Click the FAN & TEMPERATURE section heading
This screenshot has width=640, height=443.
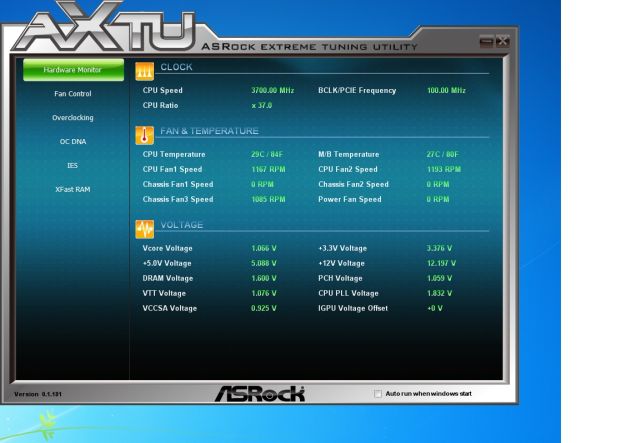209,131
